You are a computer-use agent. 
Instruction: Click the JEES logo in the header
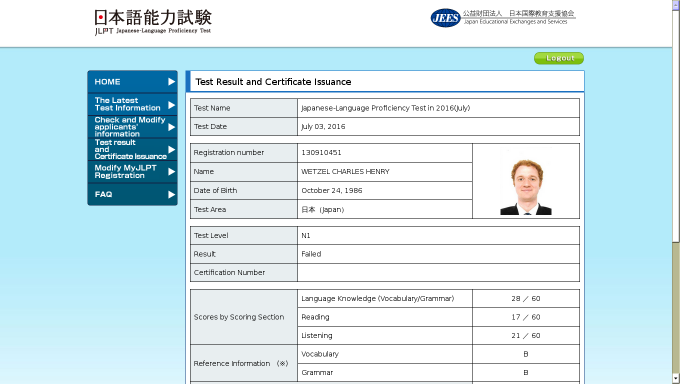[x=503, y=18]
